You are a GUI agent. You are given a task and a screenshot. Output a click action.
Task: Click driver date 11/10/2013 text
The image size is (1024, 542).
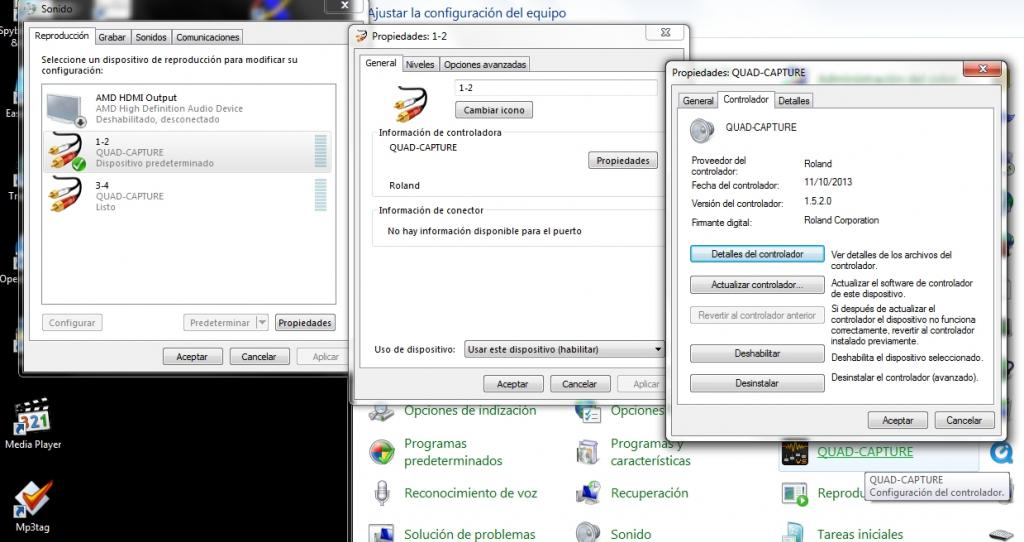(x=828, y=182)
